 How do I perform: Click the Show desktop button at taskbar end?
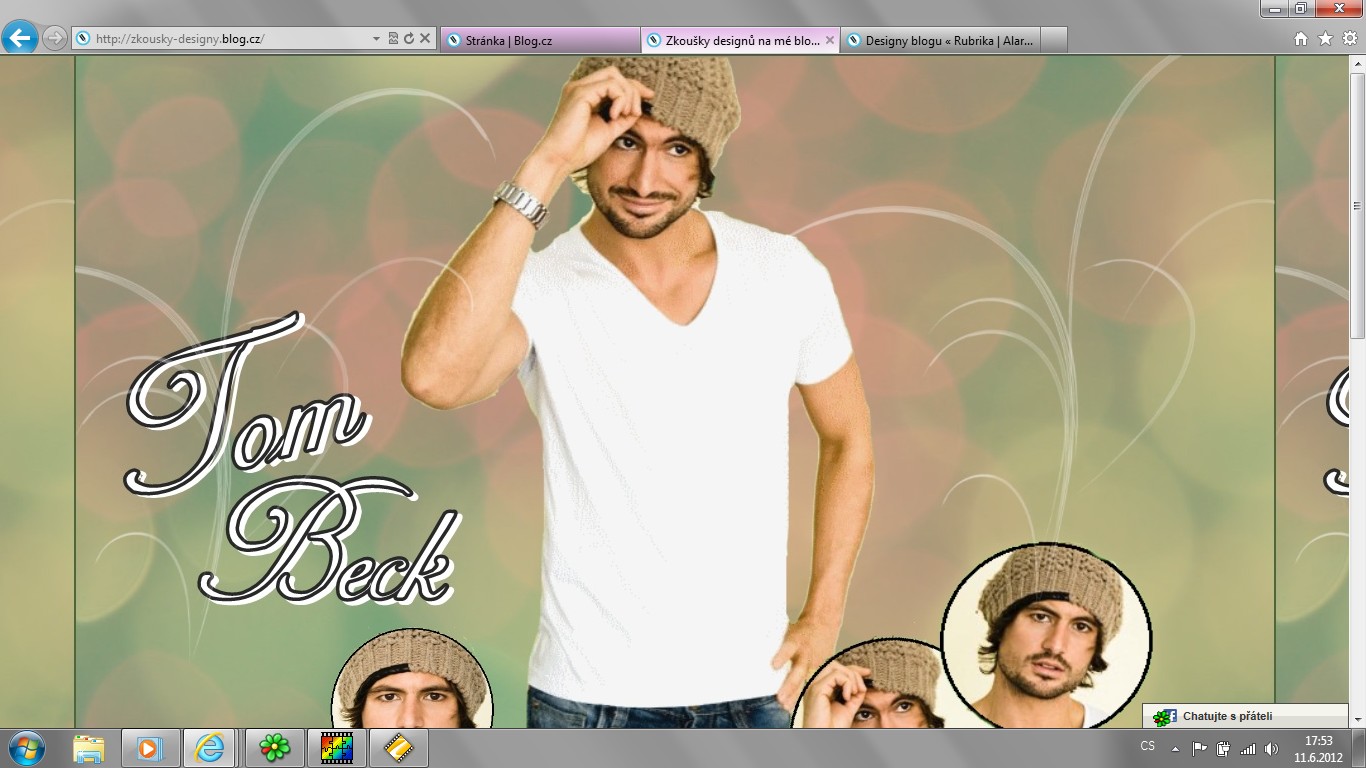(1359, 749)
